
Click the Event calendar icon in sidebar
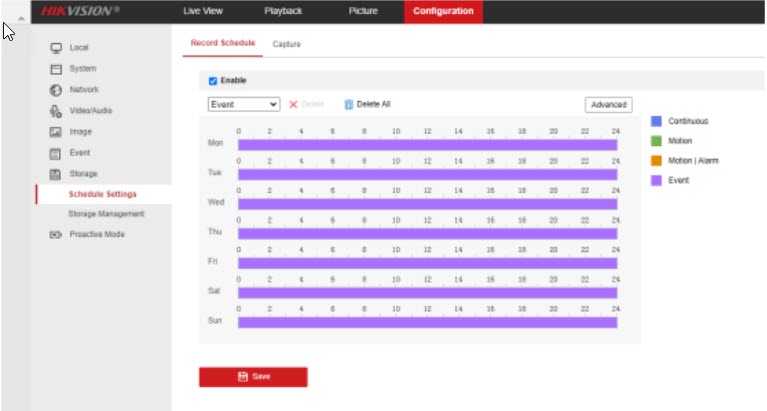(57, 153)
